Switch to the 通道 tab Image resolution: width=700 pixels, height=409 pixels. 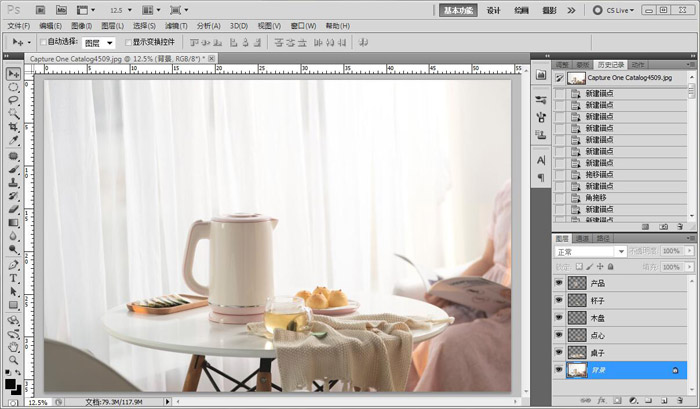[x=582, y=238]
